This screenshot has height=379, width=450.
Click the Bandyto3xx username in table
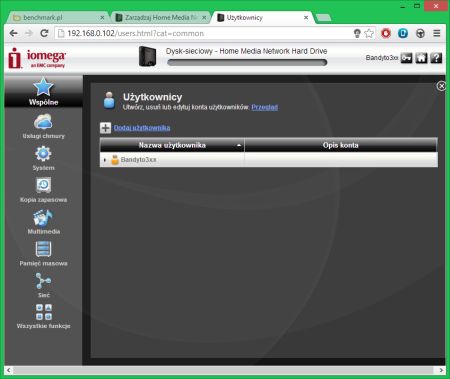point(138,160)
